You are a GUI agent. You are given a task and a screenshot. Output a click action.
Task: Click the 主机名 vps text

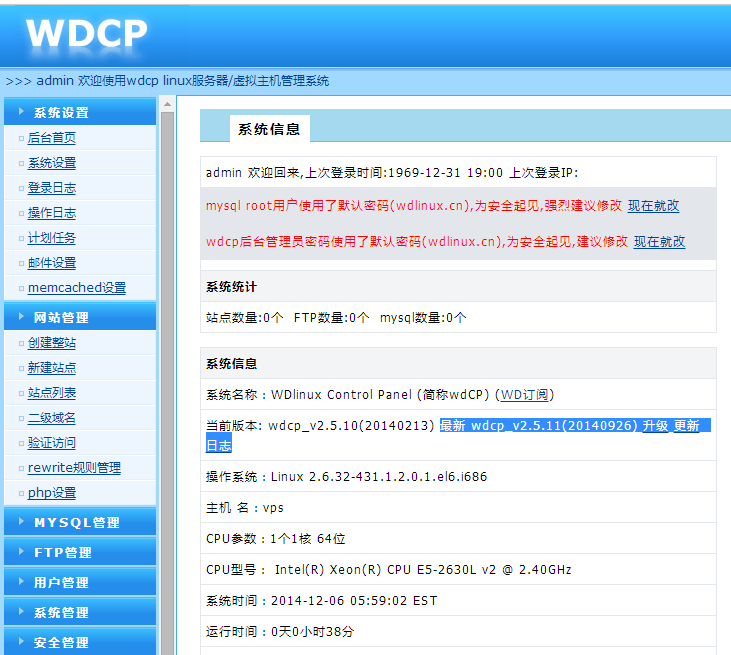pos(245,508)
